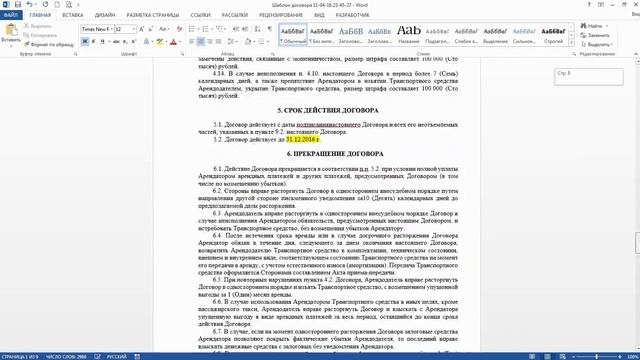The image size is (640, 360).
Task: Switch to the ВСТАВКА tab
Action: pos(73,15)
